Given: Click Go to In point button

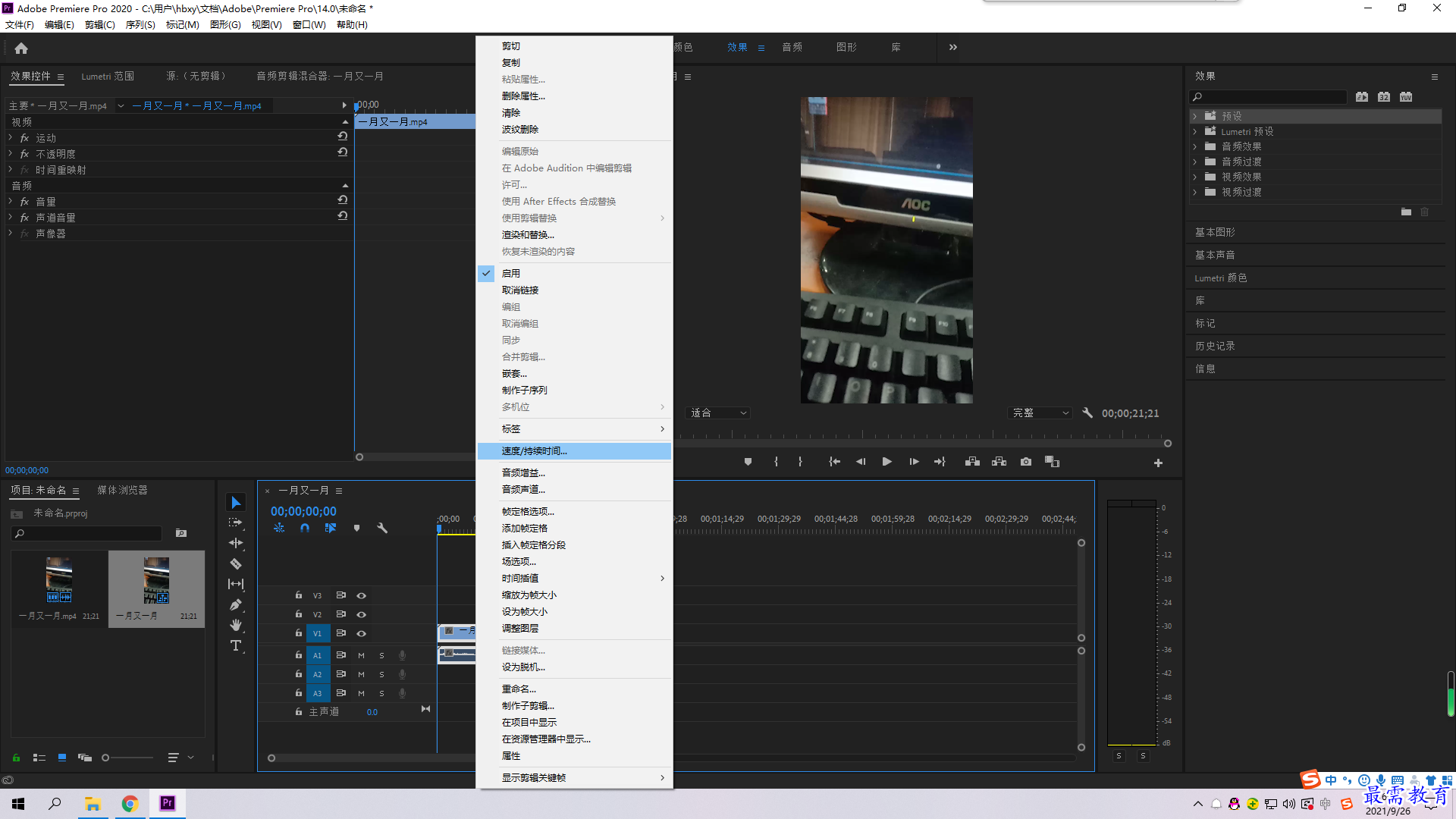Looking at the screenshot, I should pyautogui.click(x=834, y=462).
